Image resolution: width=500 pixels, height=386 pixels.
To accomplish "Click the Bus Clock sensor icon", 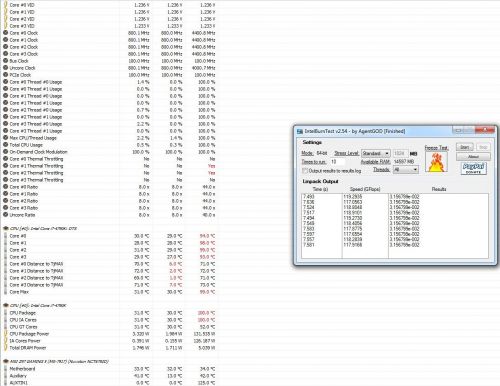I will pos(5,61).
